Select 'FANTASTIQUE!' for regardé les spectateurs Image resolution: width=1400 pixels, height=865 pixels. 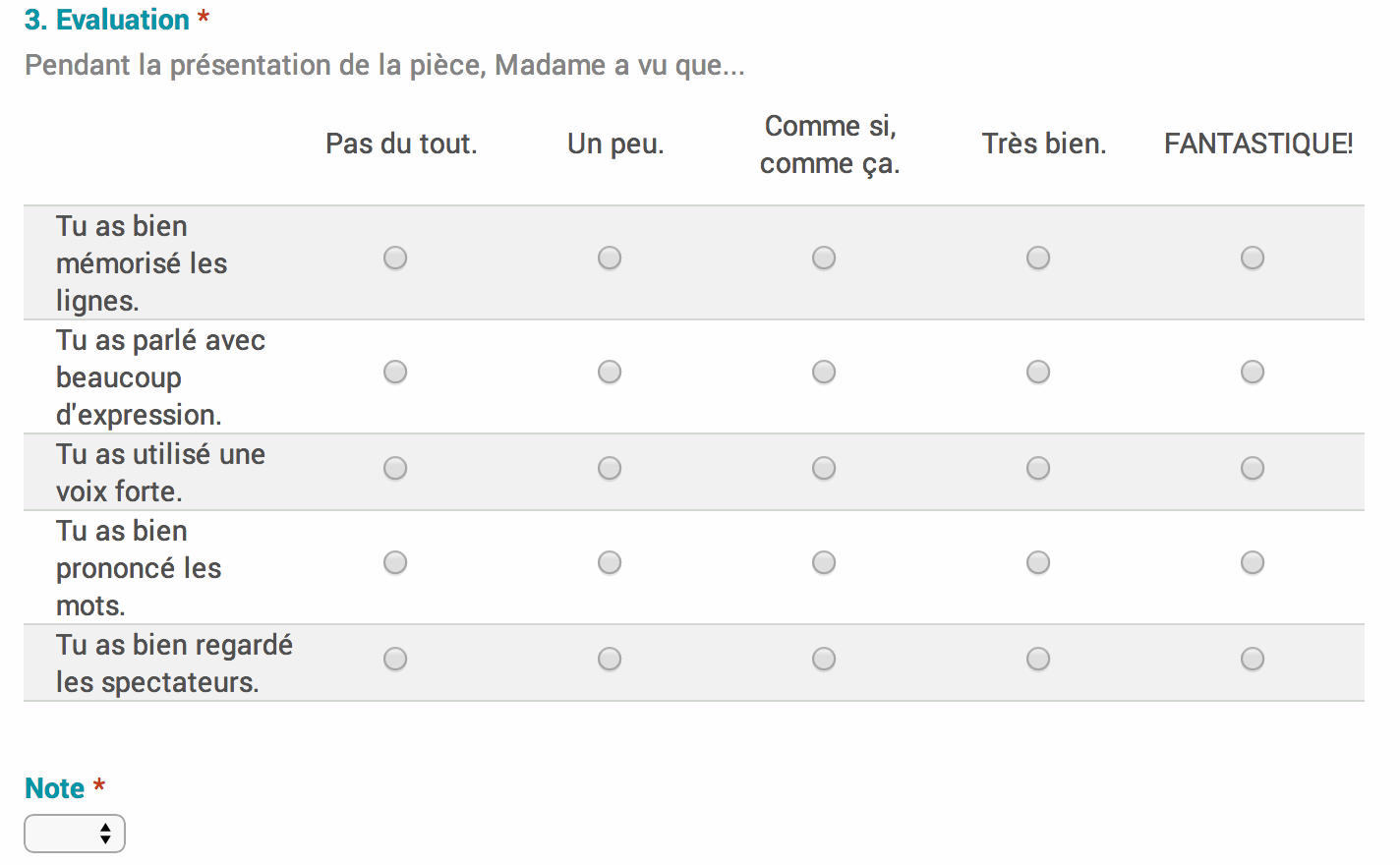pos(1253,659)
